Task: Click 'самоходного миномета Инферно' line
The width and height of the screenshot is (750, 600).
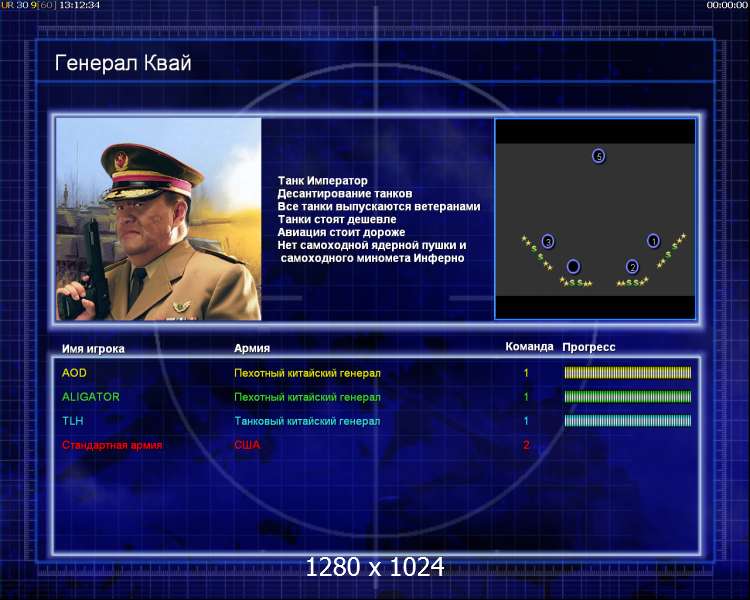Action: (x=373, y=258)
